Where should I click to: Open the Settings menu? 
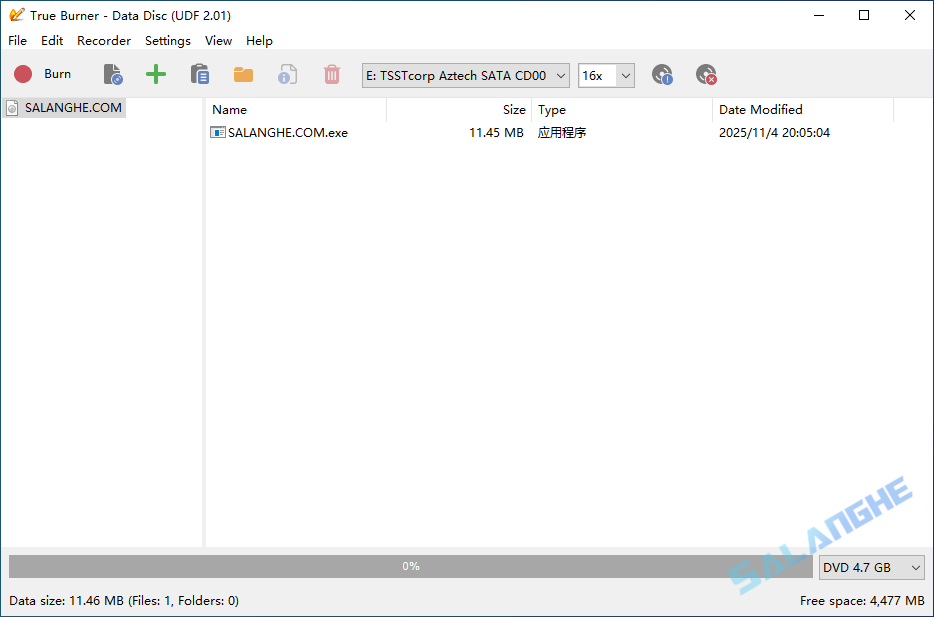pyautogui.click(x=167, y=41)
